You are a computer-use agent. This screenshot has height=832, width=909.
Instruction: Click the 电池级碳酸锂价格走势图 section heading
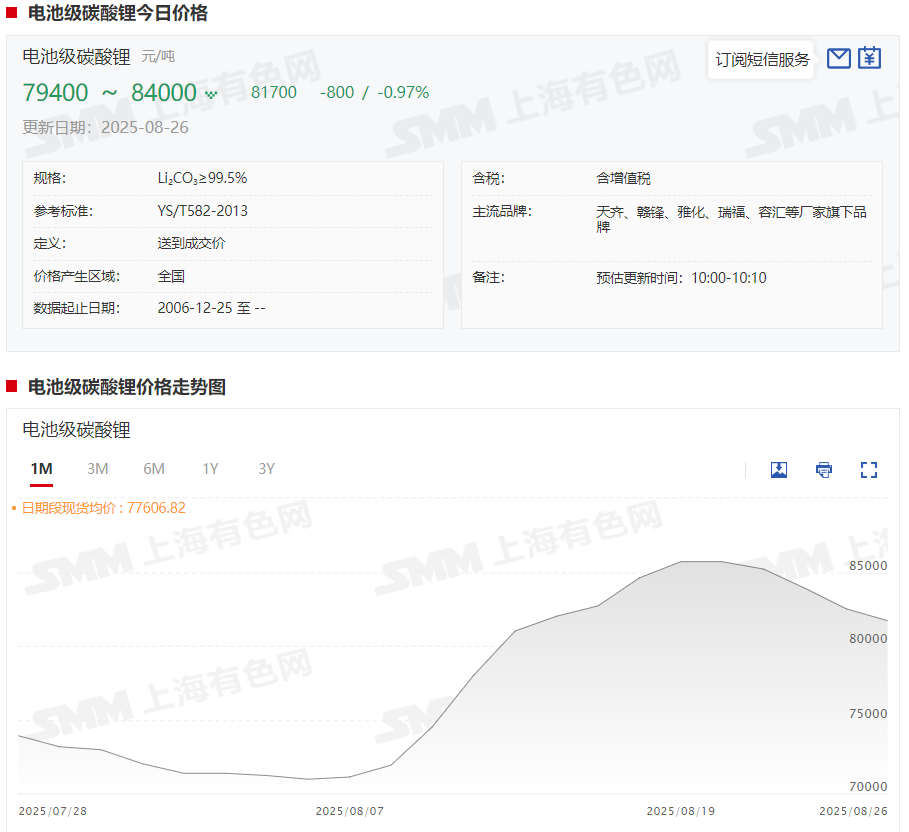[x=126, y=387]
